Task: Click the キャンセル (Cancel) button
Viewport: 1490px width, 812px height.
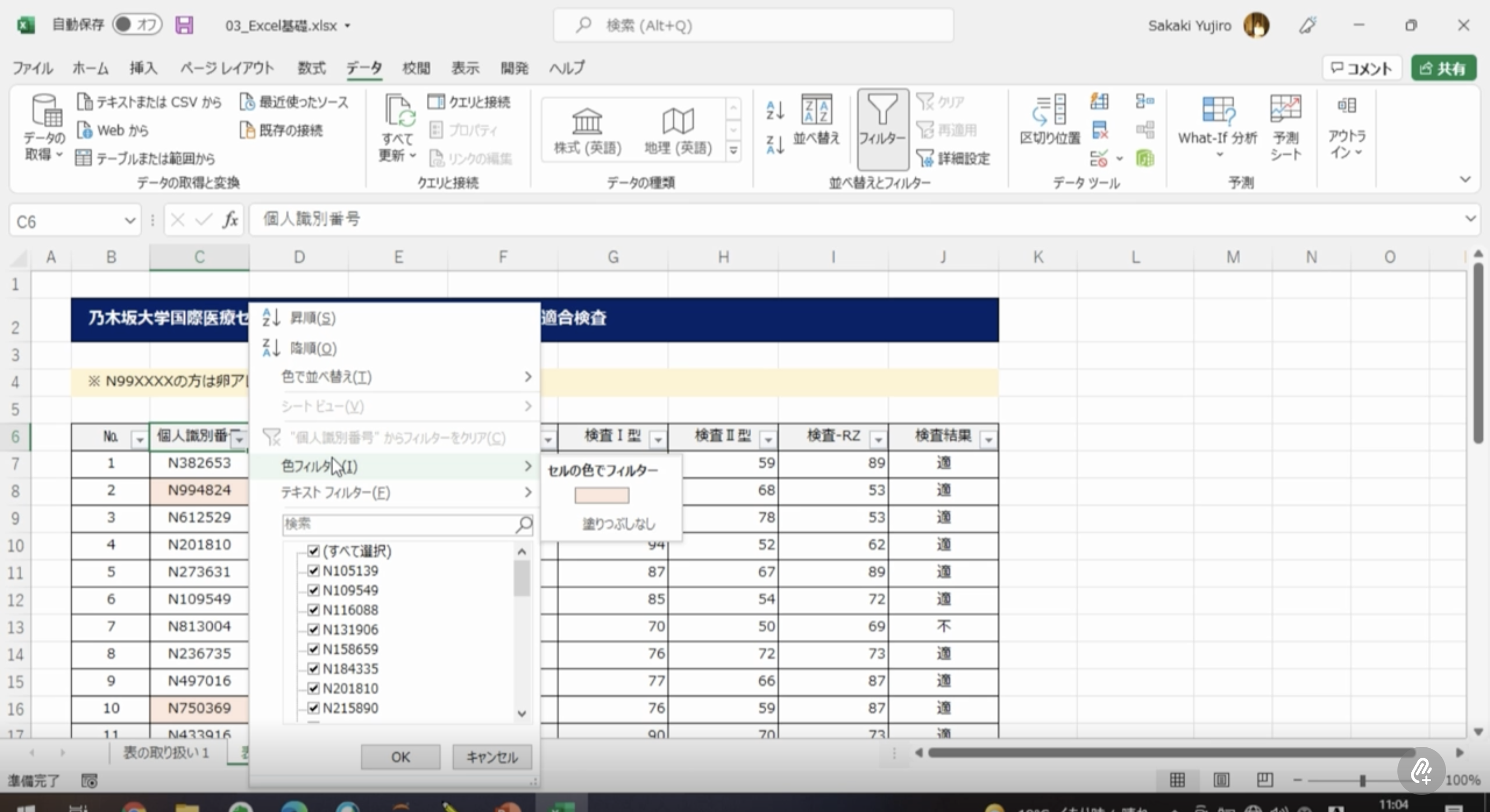Action: tap(491, 757)
